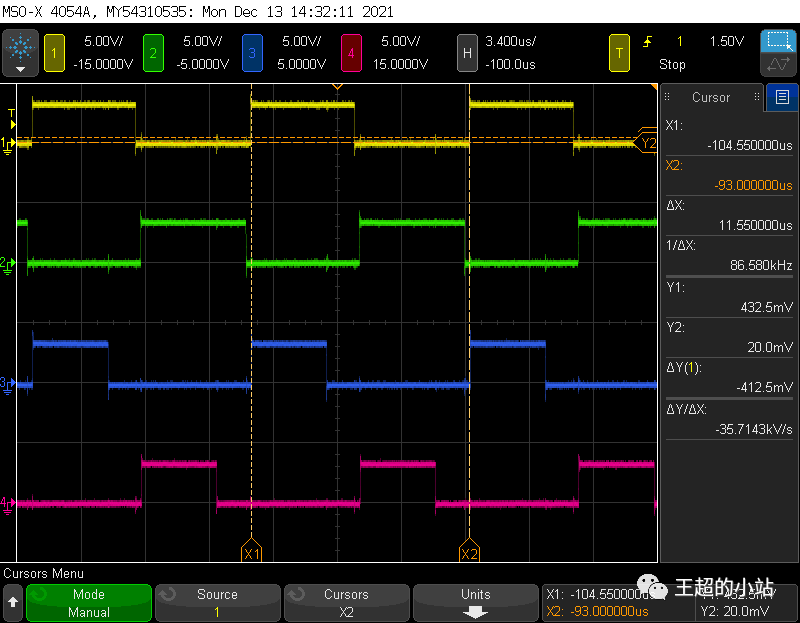Open the Keysight main menu logo
800x623 pixels.
point(20,51)
